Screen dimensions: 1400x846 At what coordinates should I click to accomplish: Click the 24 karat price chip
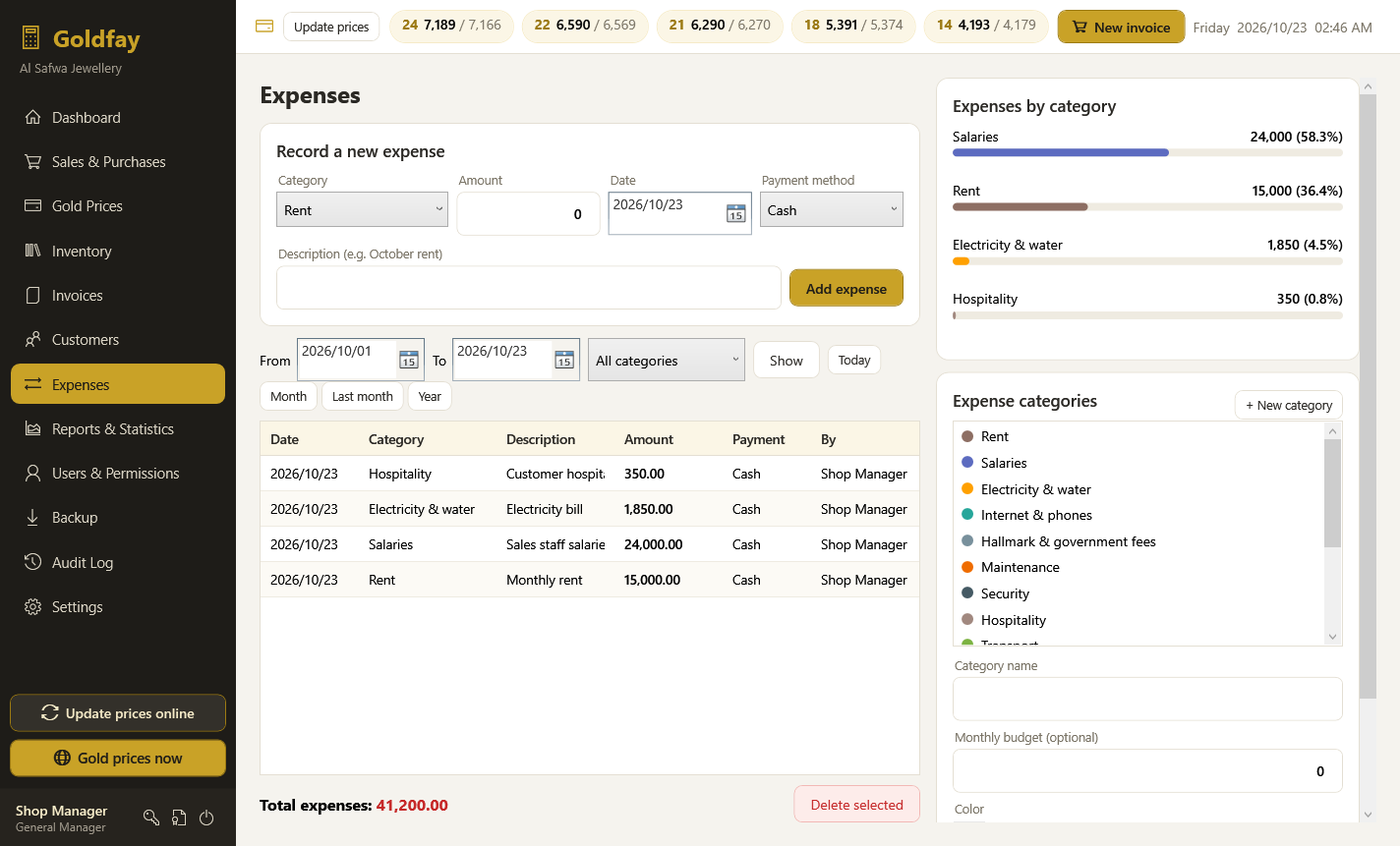point(451,26)
